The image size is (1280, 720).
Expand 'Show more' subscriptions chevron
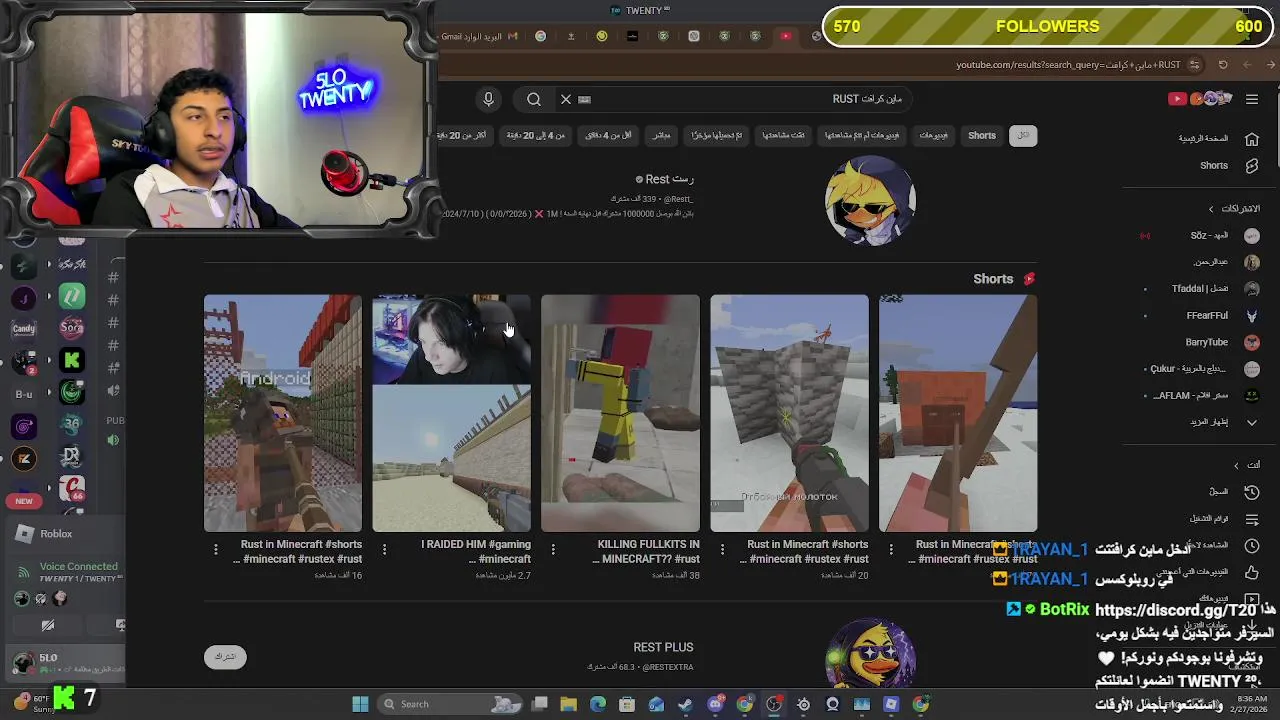click(1251, 422)
